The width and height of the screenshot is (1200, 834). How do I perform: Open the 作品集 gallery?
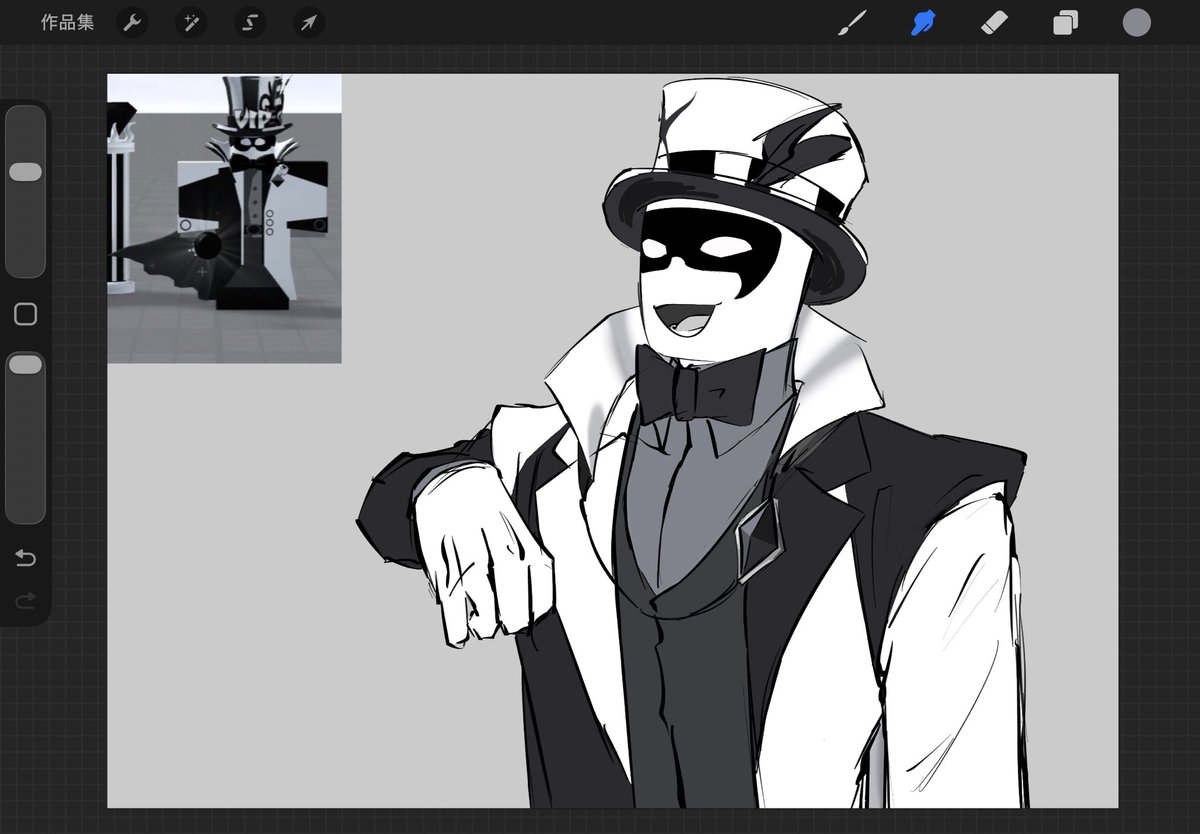pyautogui.click(x=67, y=22)
